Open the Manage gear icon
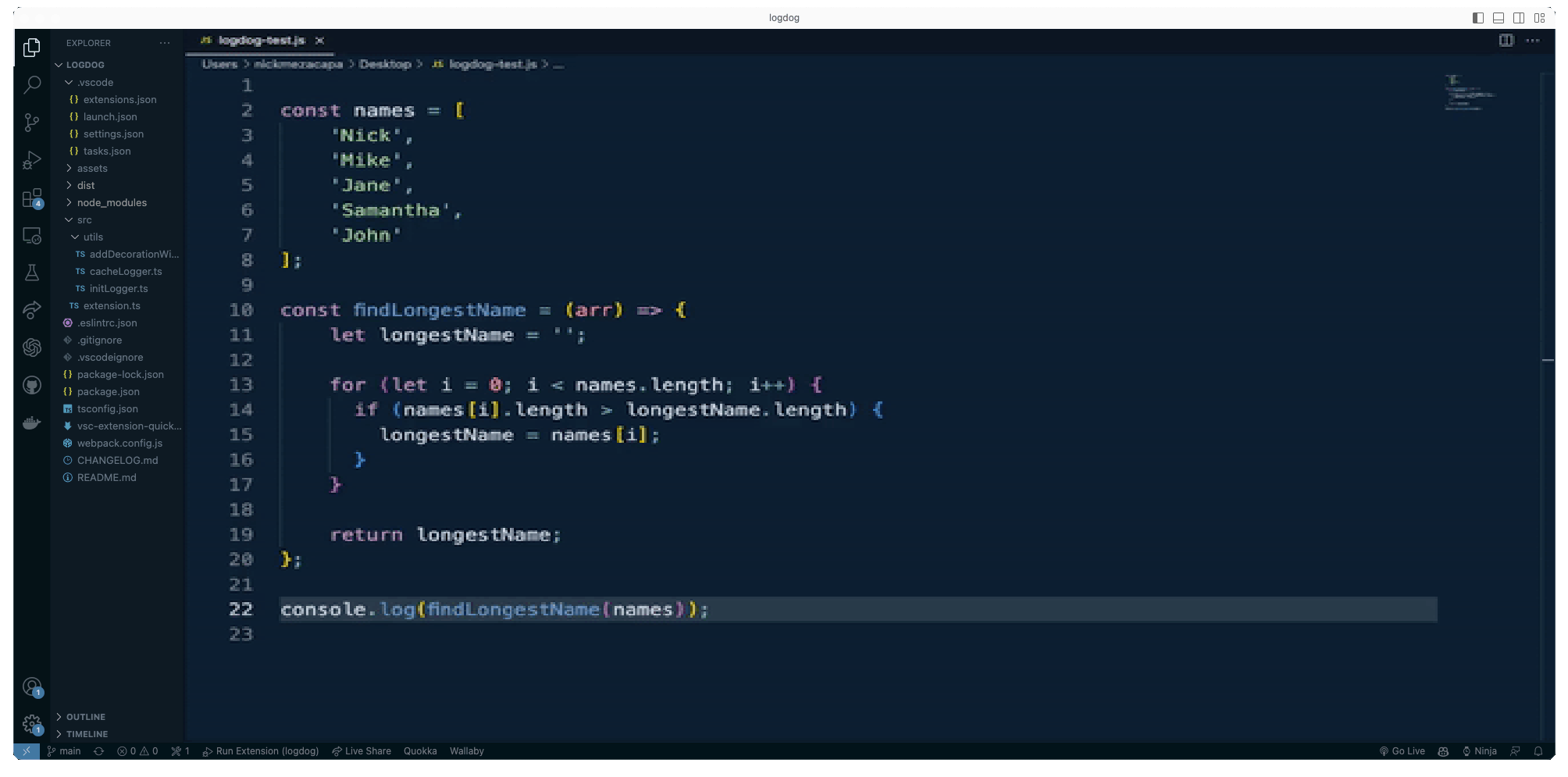 (32, 725)
